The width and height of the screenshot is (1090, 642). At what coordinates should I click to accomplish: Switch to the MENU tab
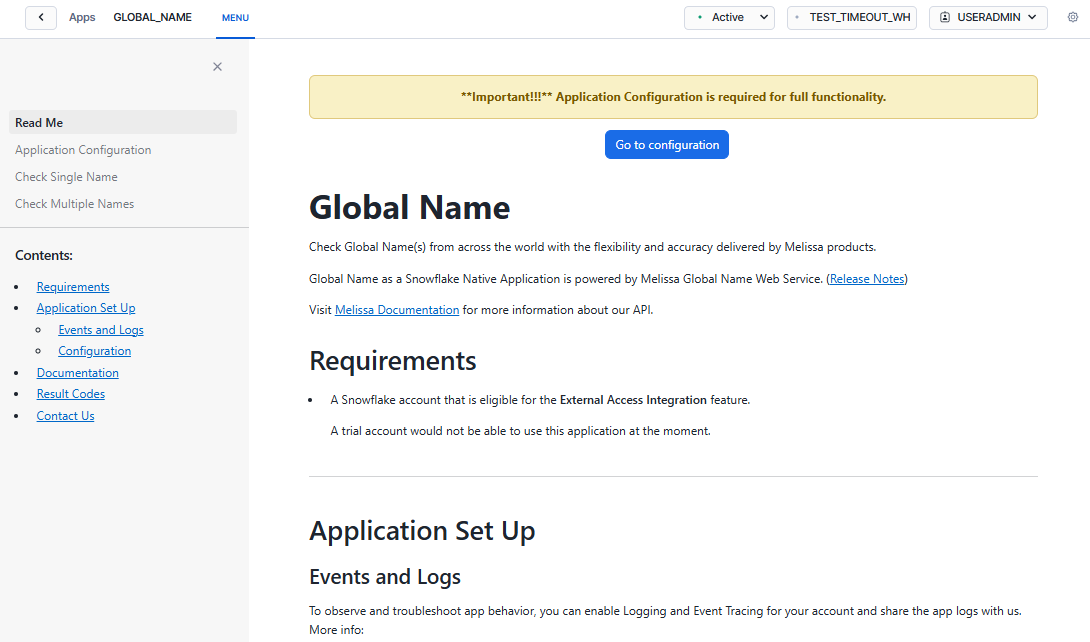(235, 18)
